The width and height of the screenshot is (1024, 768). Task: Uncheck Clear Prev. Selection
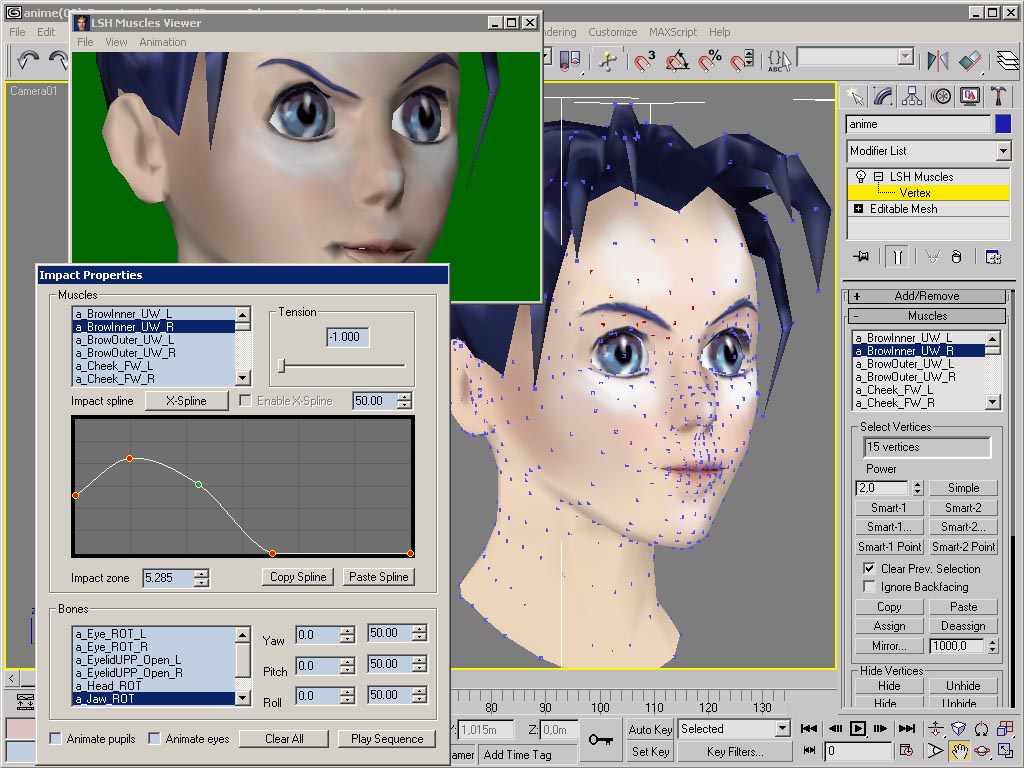point(869,568)
